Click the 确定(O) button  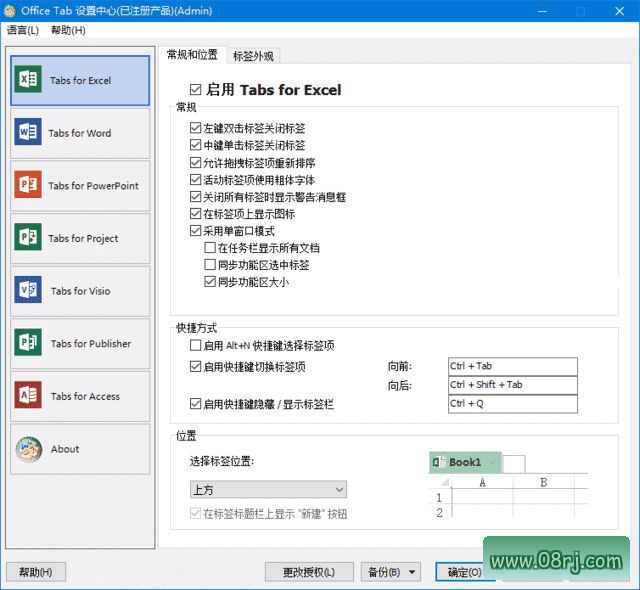464,572
